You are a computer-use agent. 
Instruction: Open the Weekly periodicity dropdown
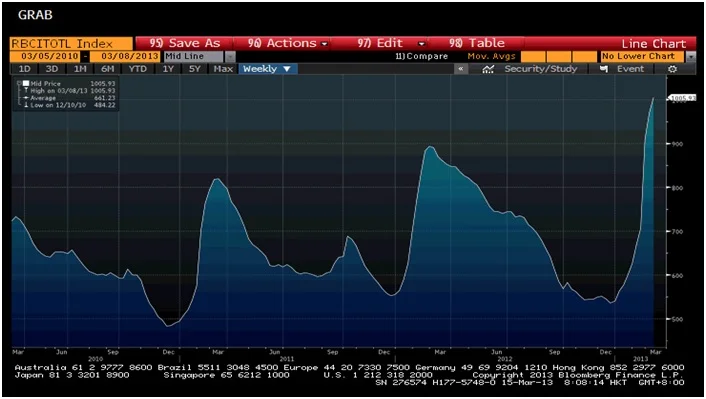267,69
